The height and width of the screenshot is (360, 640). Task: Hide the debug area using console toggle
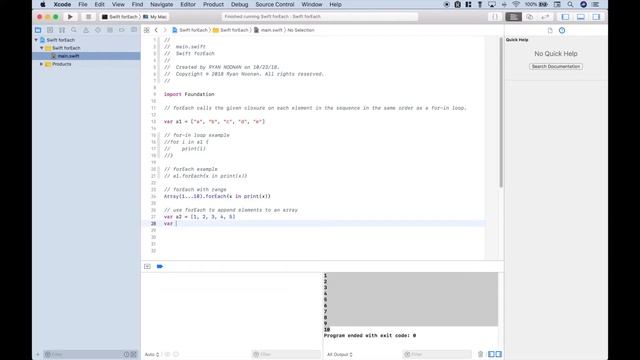tap(147, 267)
